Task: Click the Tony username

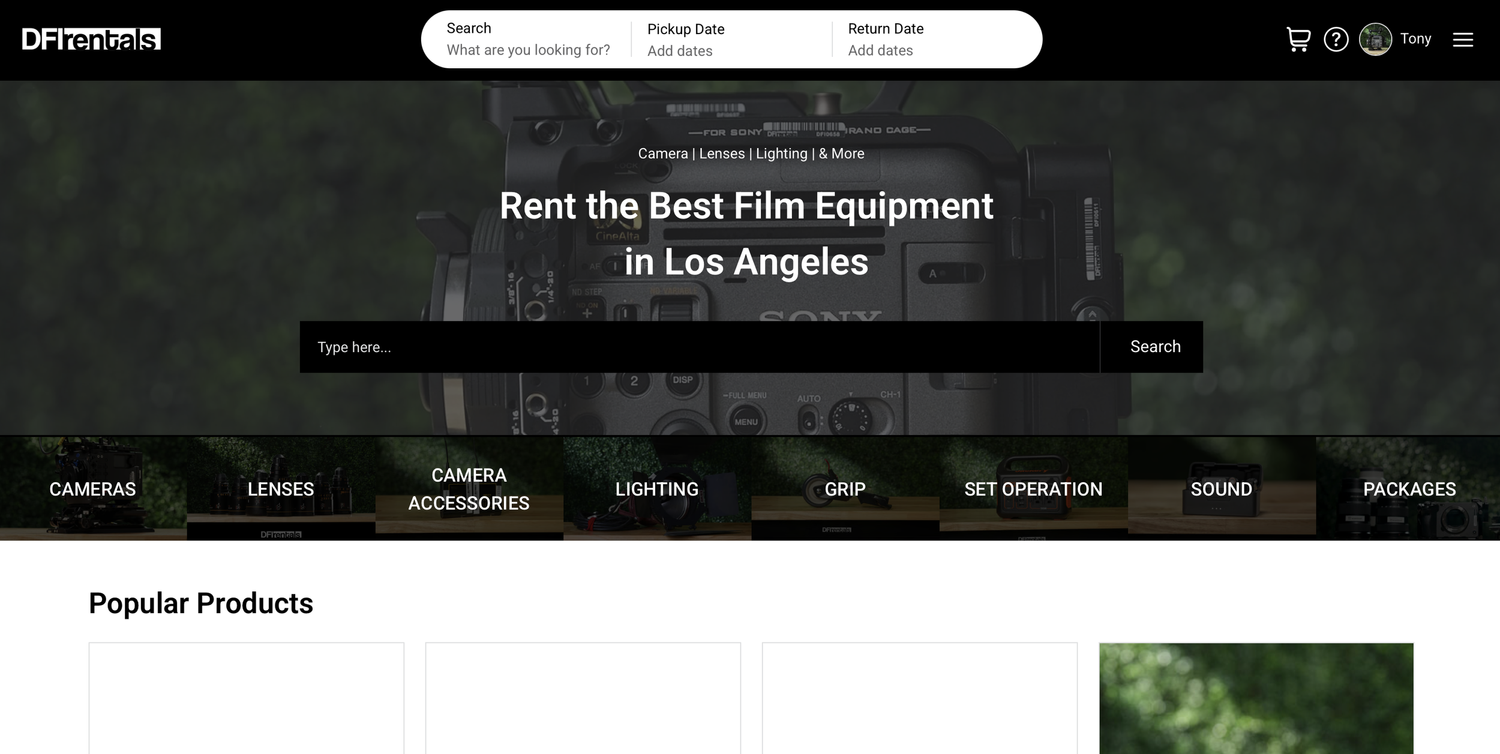Action: click(x=1415, y=39)
